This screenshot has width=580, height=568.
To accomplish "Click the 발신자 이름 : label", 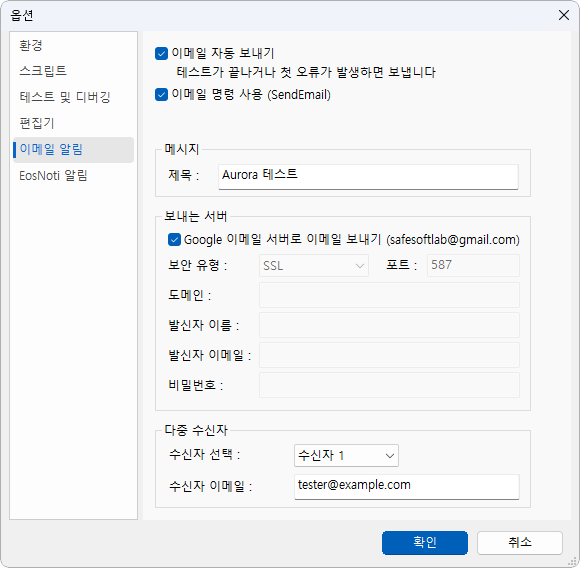I will tap(204, 325).
